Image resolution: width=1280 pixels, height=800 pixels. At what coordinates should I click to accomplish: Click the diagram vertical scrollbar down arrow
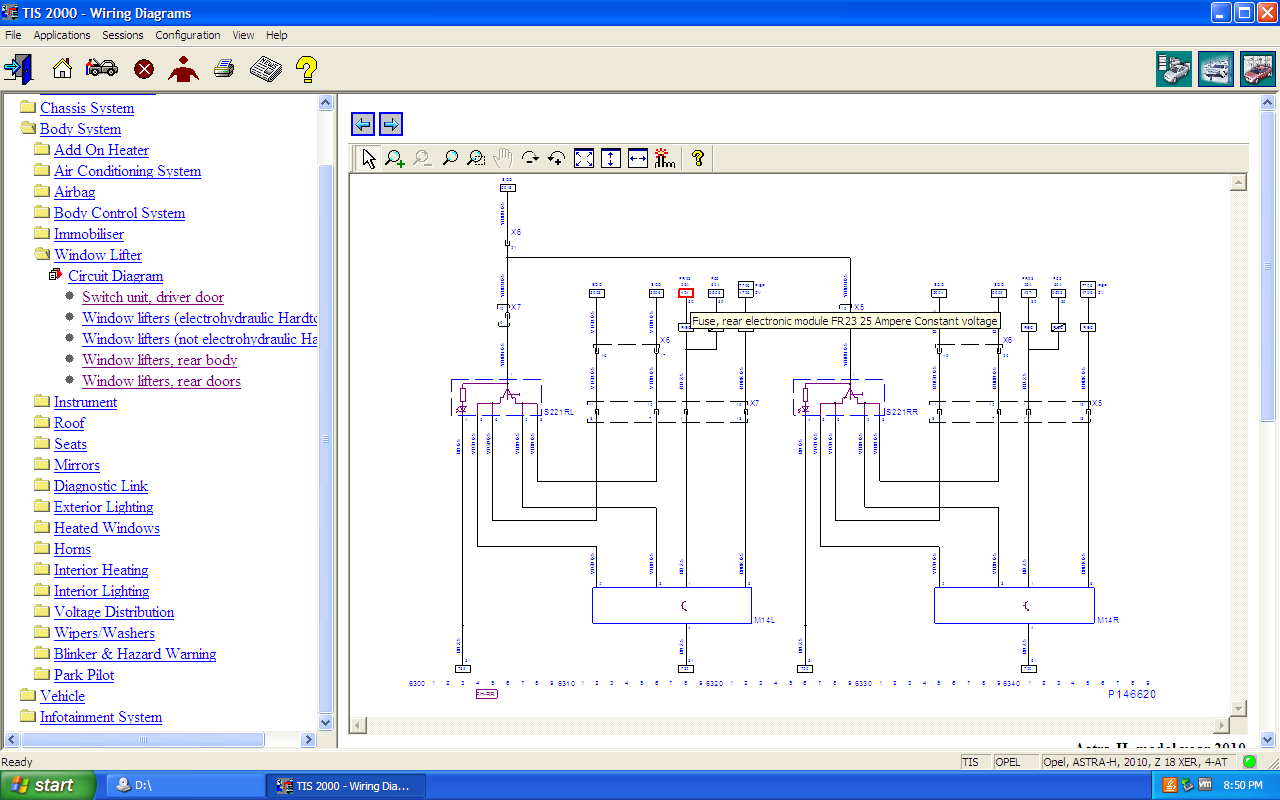point(1238,708)
